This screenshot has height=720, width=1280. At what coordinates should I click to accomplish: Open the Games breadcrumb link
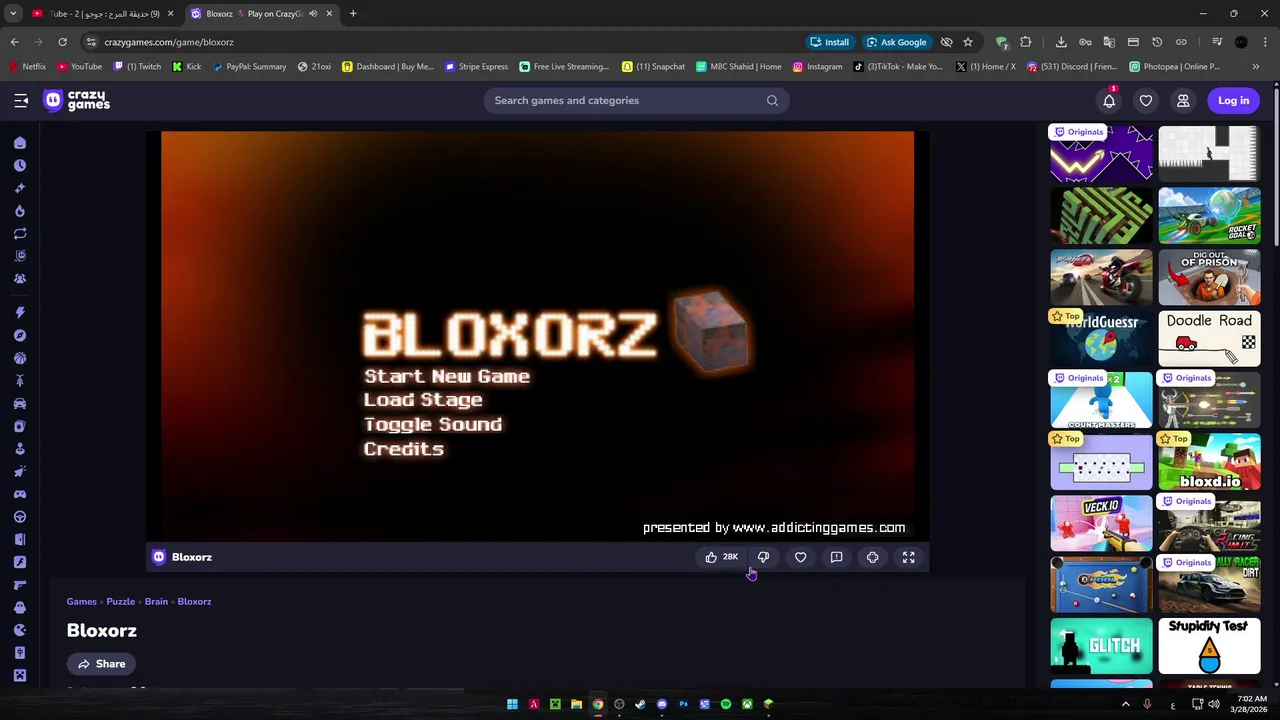(x=82, y=602)
